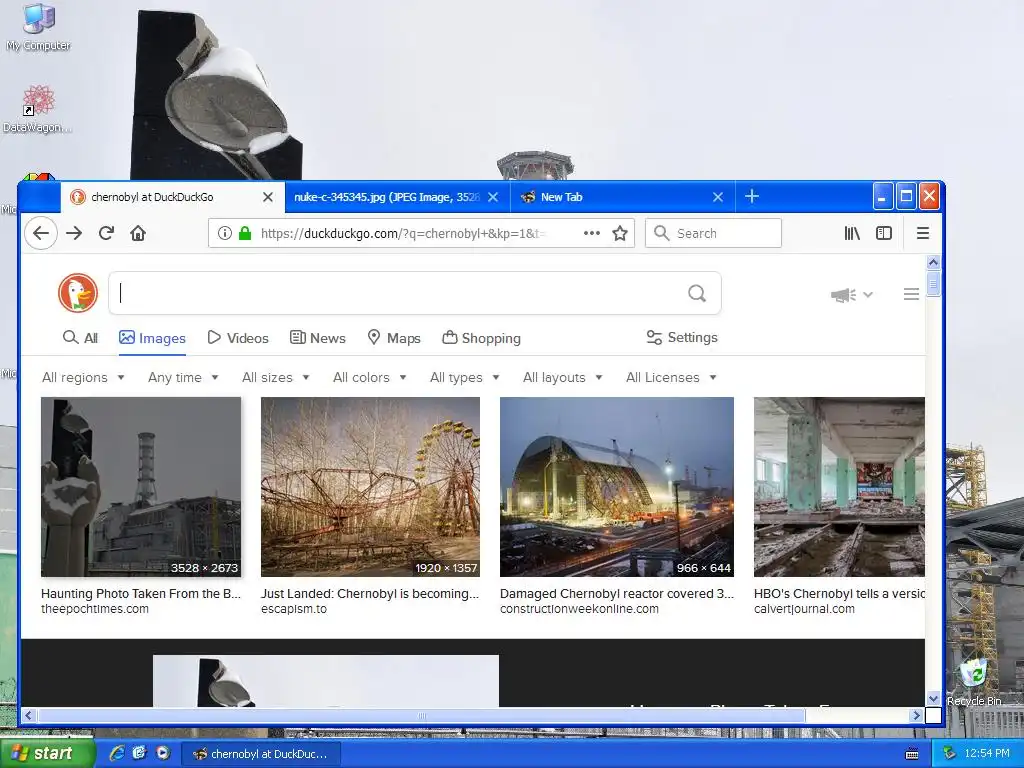
Task: Switch to the nuke-c-345345.jpg tab
Action: coord(397,197)
